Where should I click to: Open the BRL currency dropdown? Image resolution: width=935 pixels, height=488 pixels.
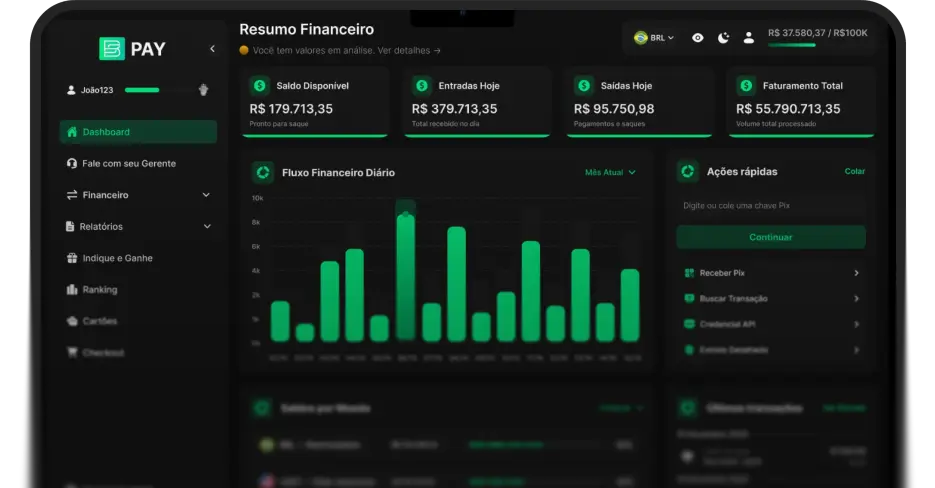coord(654,38)
